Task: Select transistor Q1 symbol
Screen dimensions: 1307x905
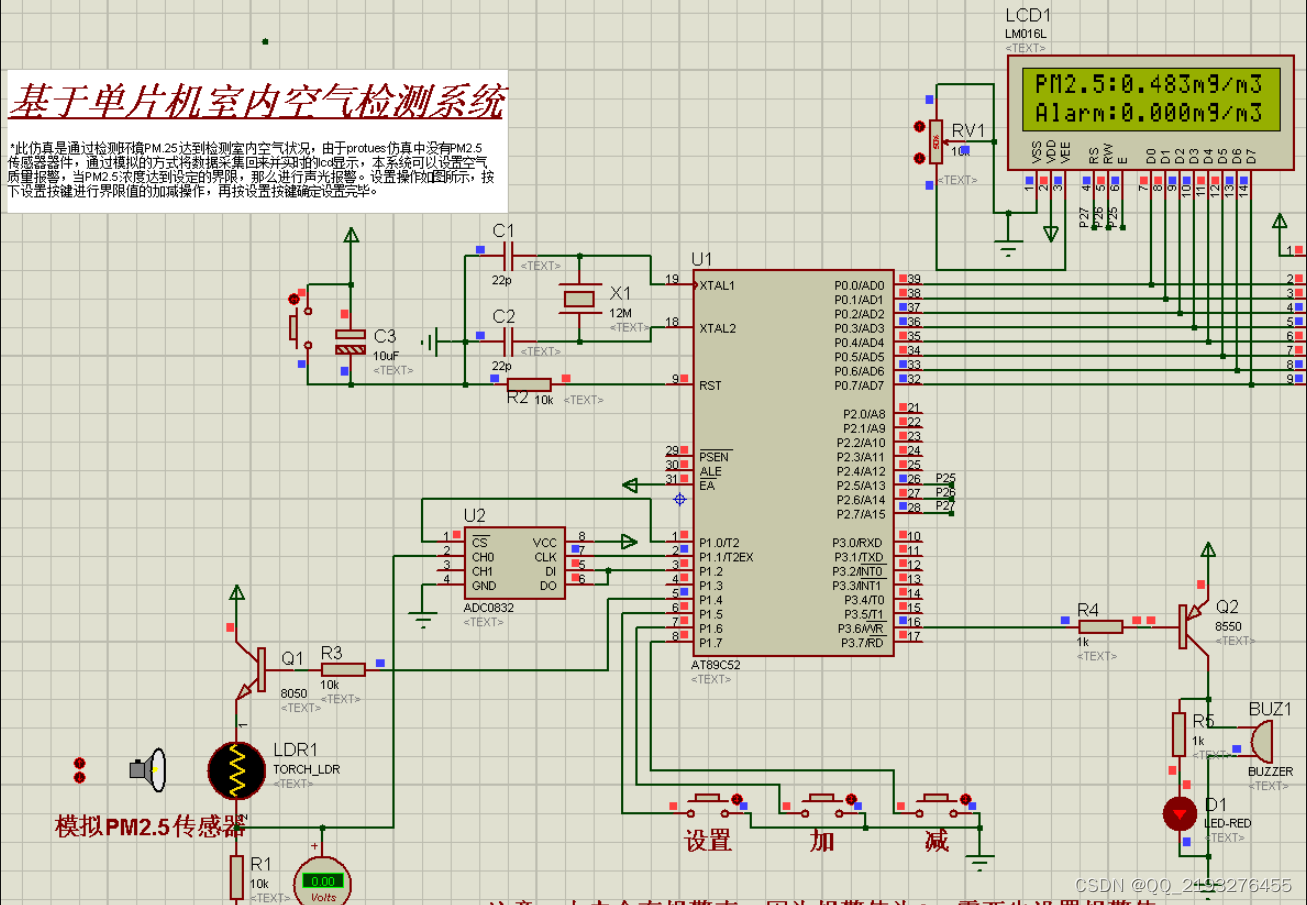Action: click(251, 671)
